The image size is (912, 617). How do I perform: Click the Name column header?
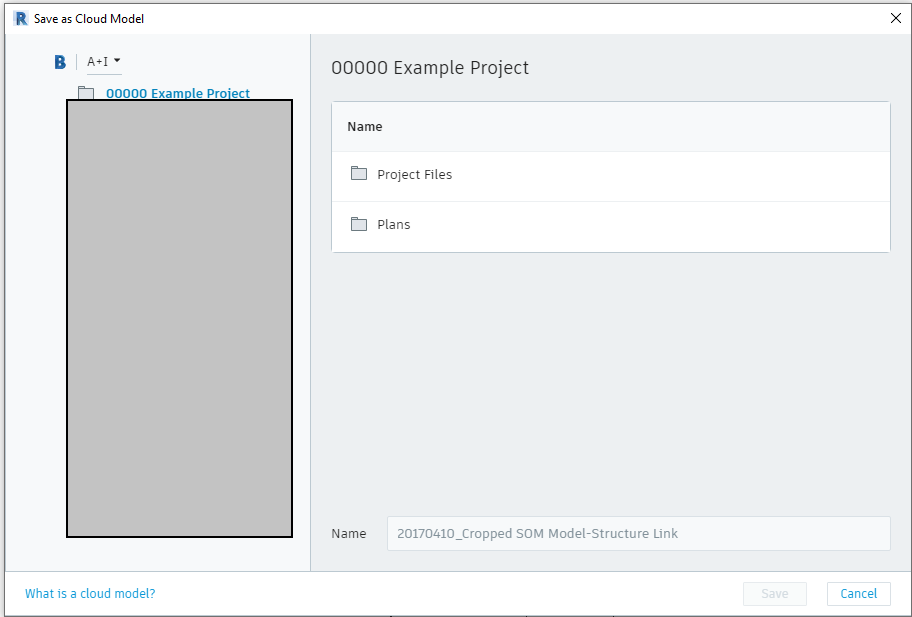click(365, 127)
